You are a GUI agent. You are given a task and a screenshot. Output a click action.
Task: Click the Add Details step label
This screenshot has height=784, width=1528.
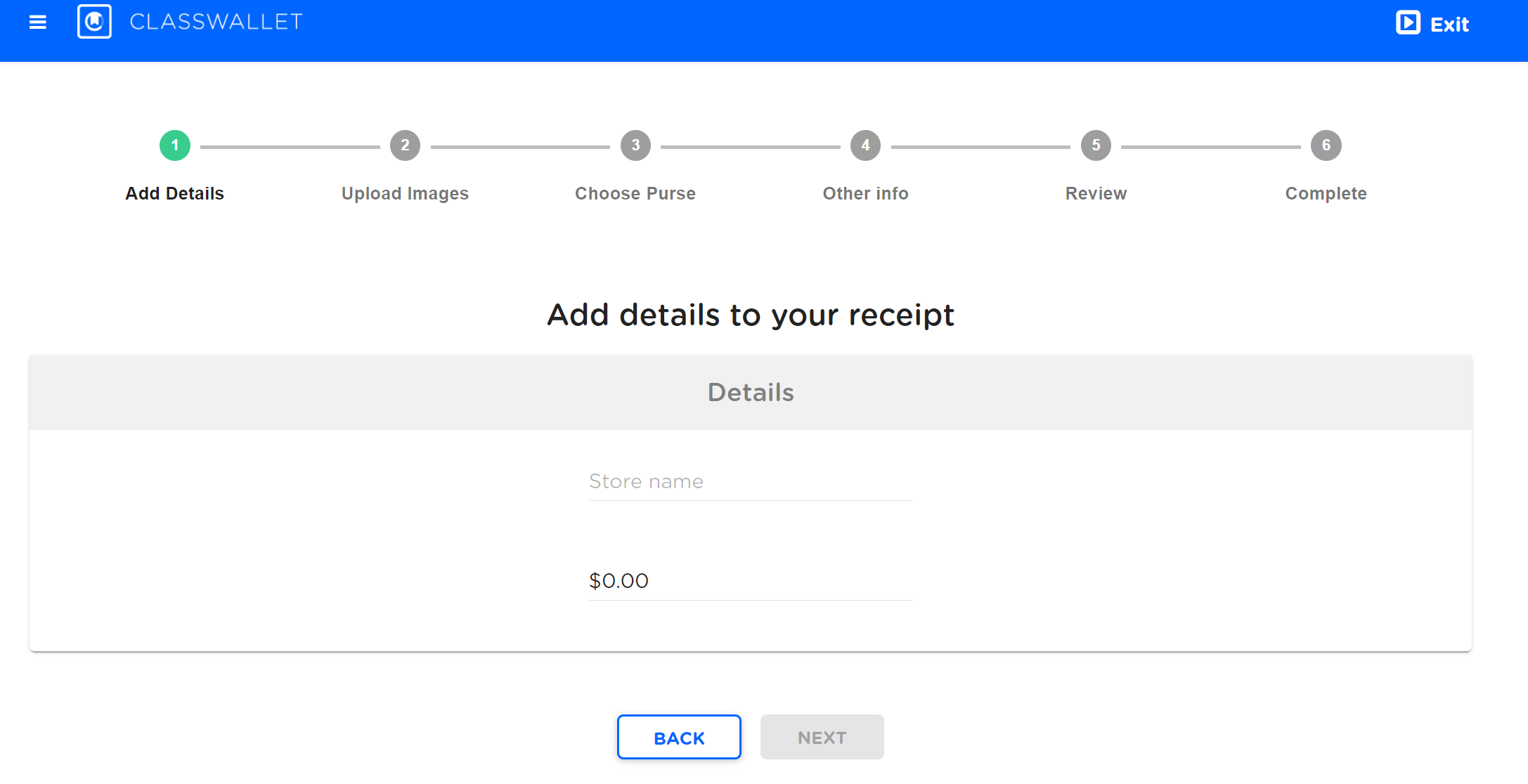(174, 193)
